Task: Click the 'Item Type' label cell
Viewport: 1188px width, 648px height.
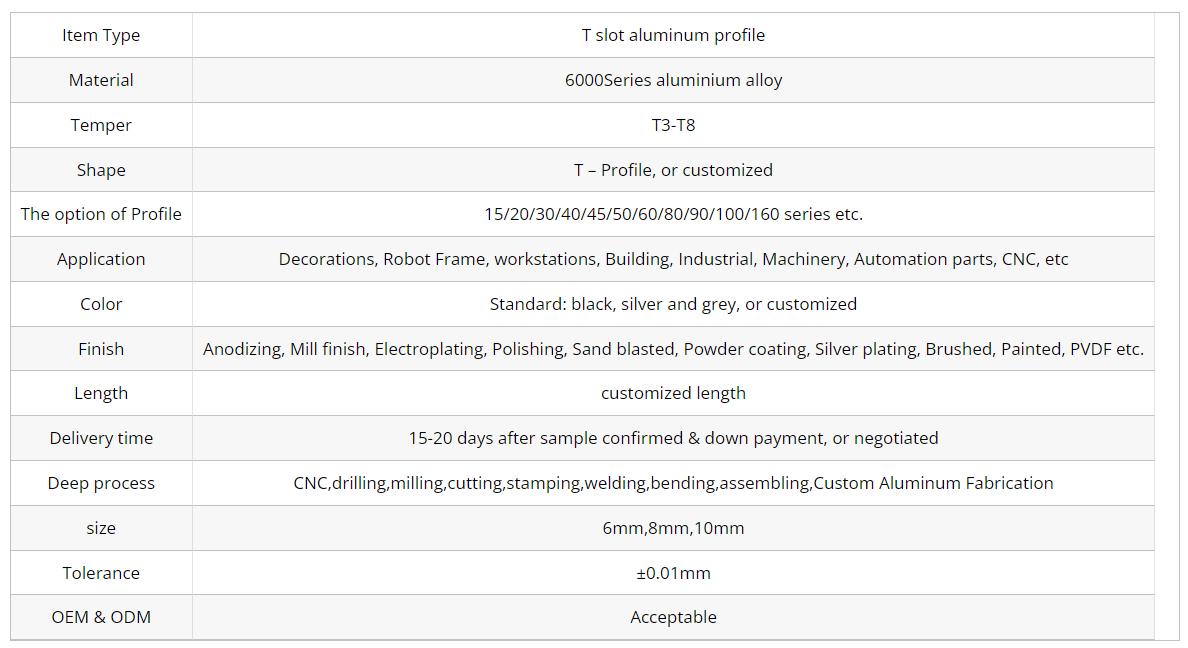Action: [101, 35]
